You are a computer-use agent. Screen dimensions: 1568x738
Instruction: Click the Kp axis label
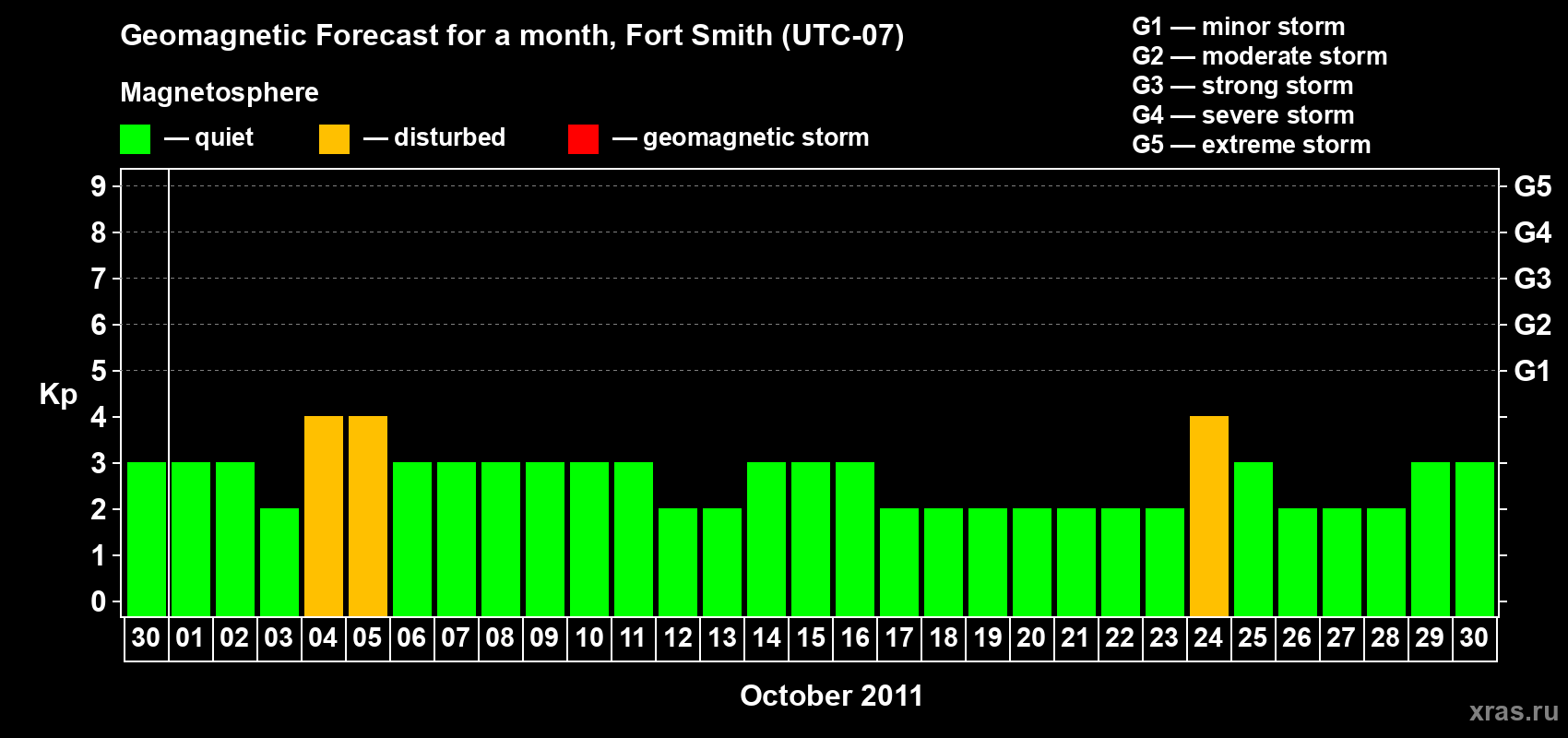(58, 395)
